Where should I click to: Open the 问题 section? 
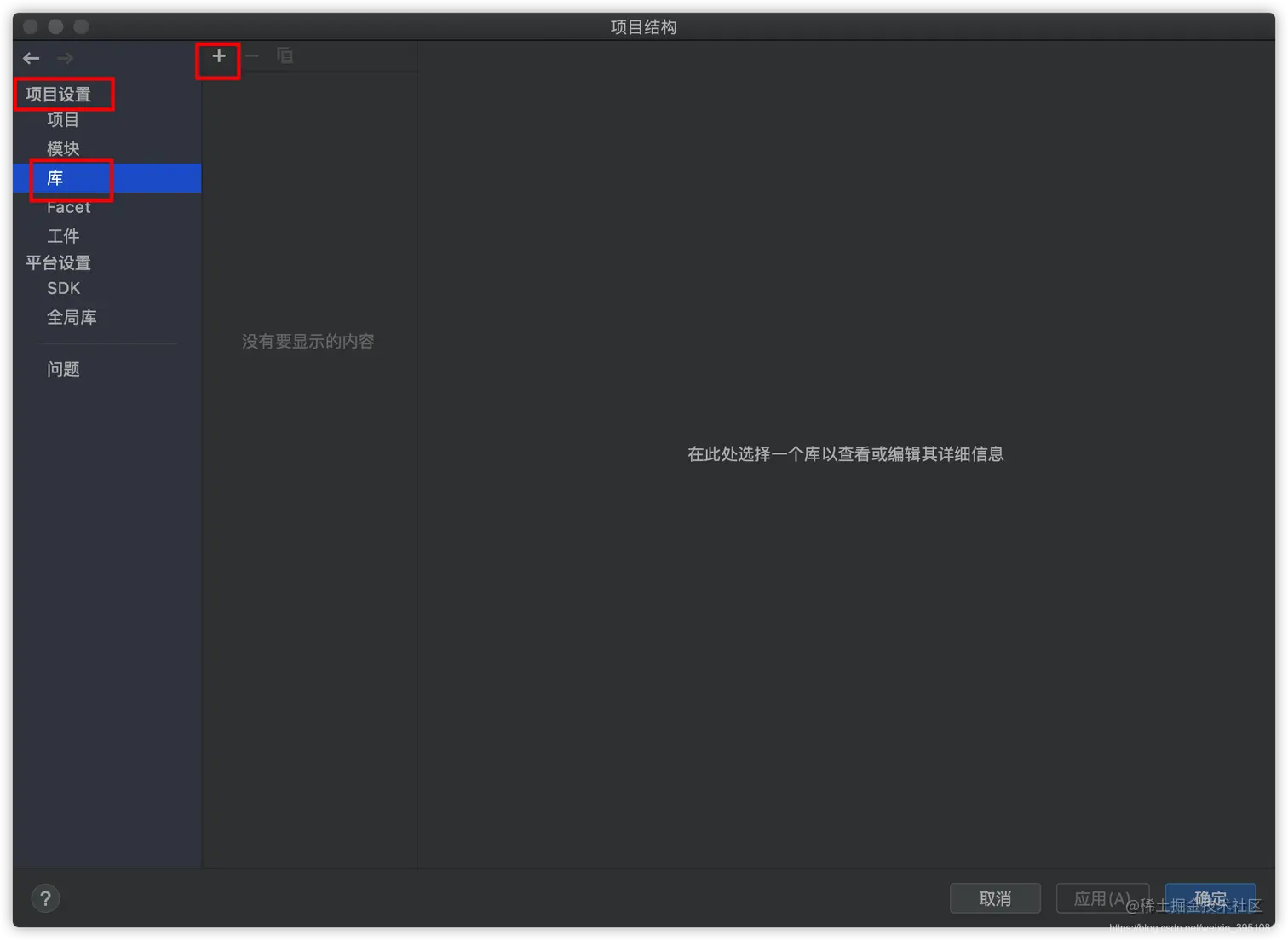tap(63, 369)
